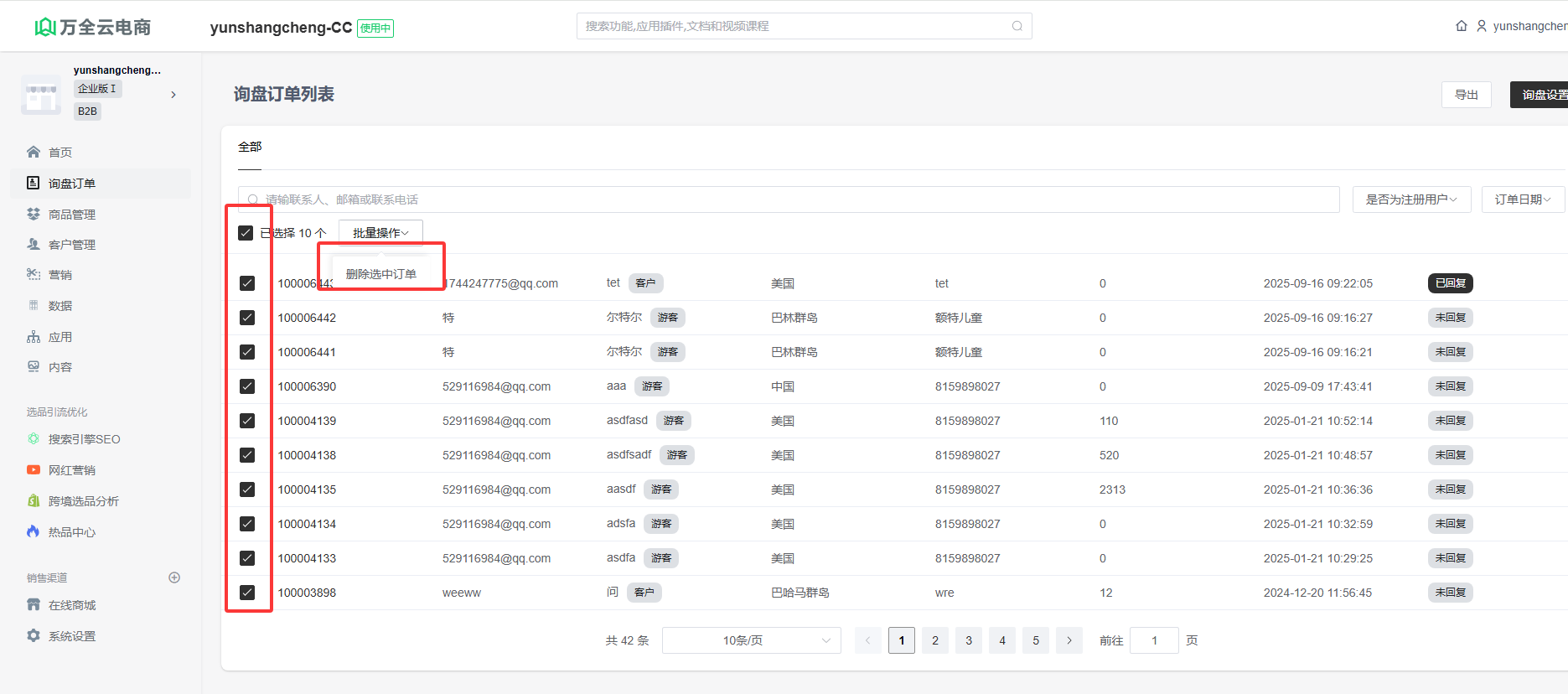The image size is (1568, 694).
Task: Open 搜索引擎SEO in the sidebar
Action: (84, 439)
